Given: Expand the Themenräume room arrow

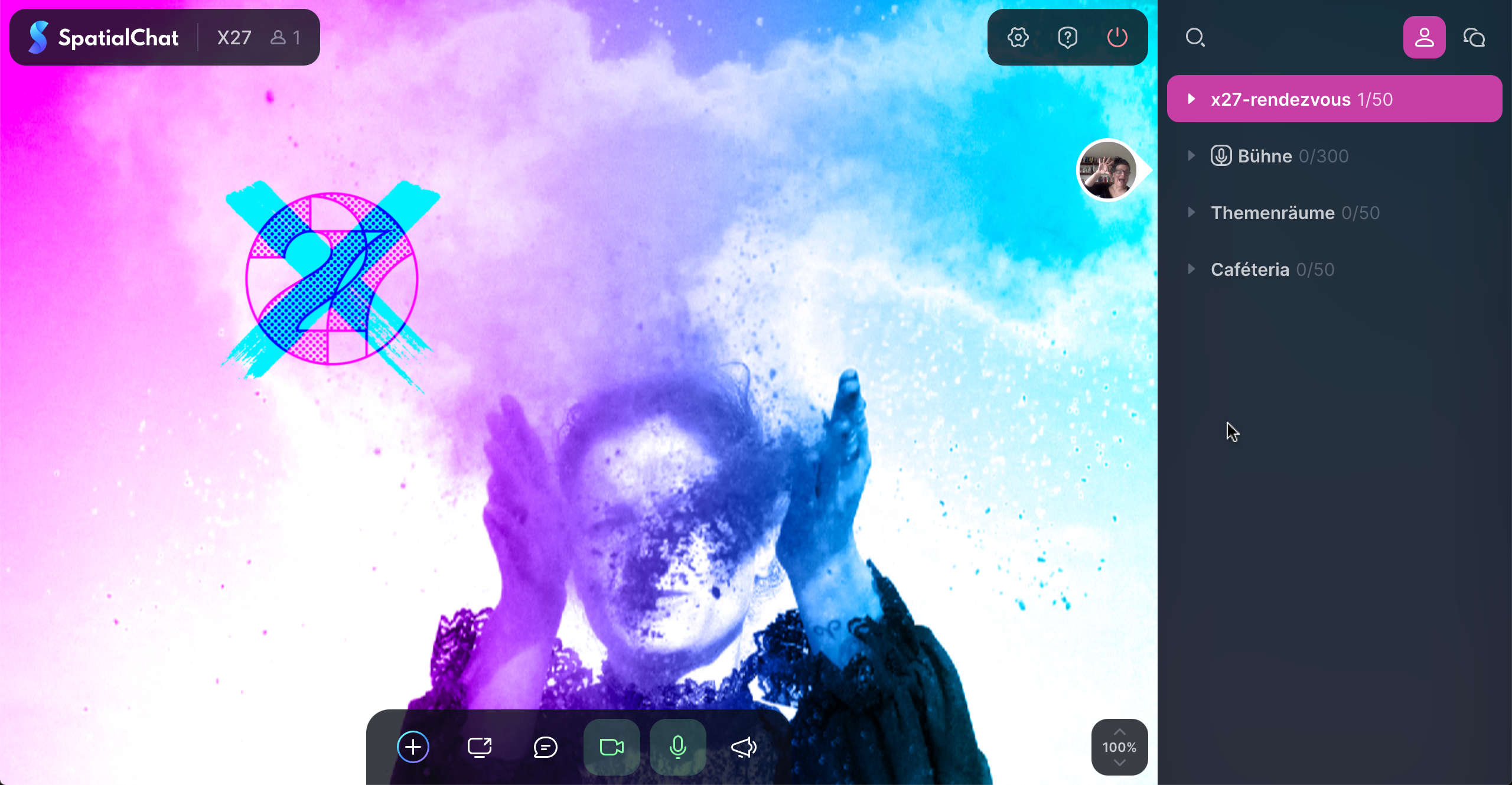Looking at the screenshot, I should pyautogui.click(x=1191, y=212).
